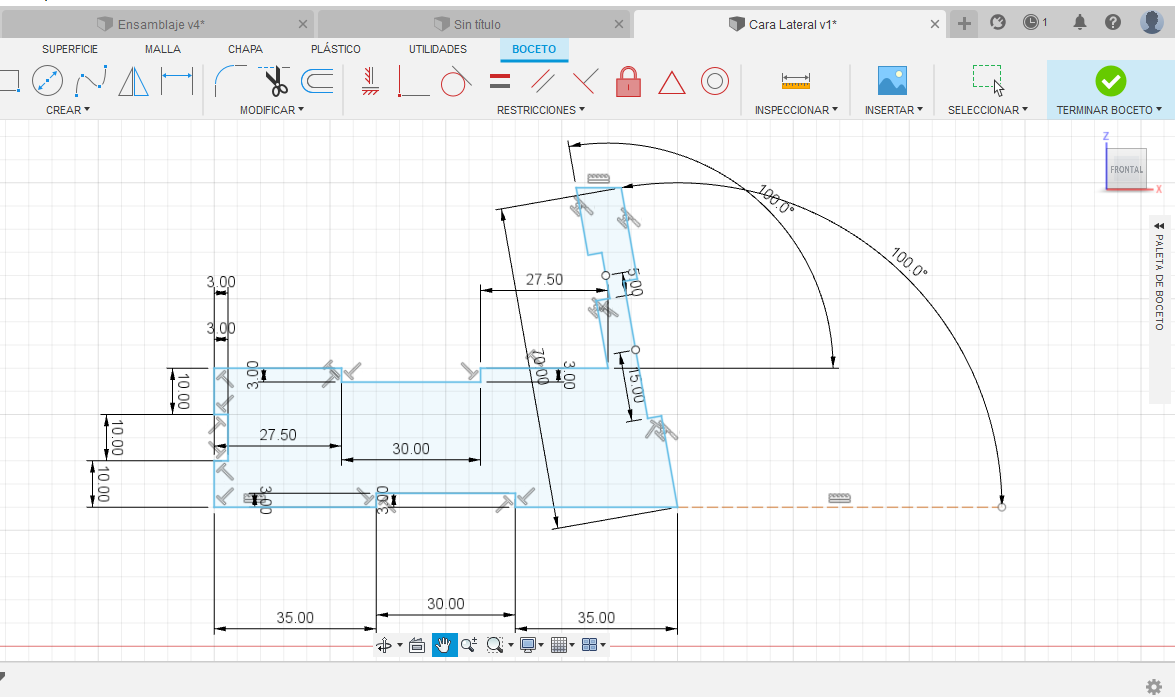Close the Sin título tab
This screenshot has height=697, width=1175.
(619, 24)
